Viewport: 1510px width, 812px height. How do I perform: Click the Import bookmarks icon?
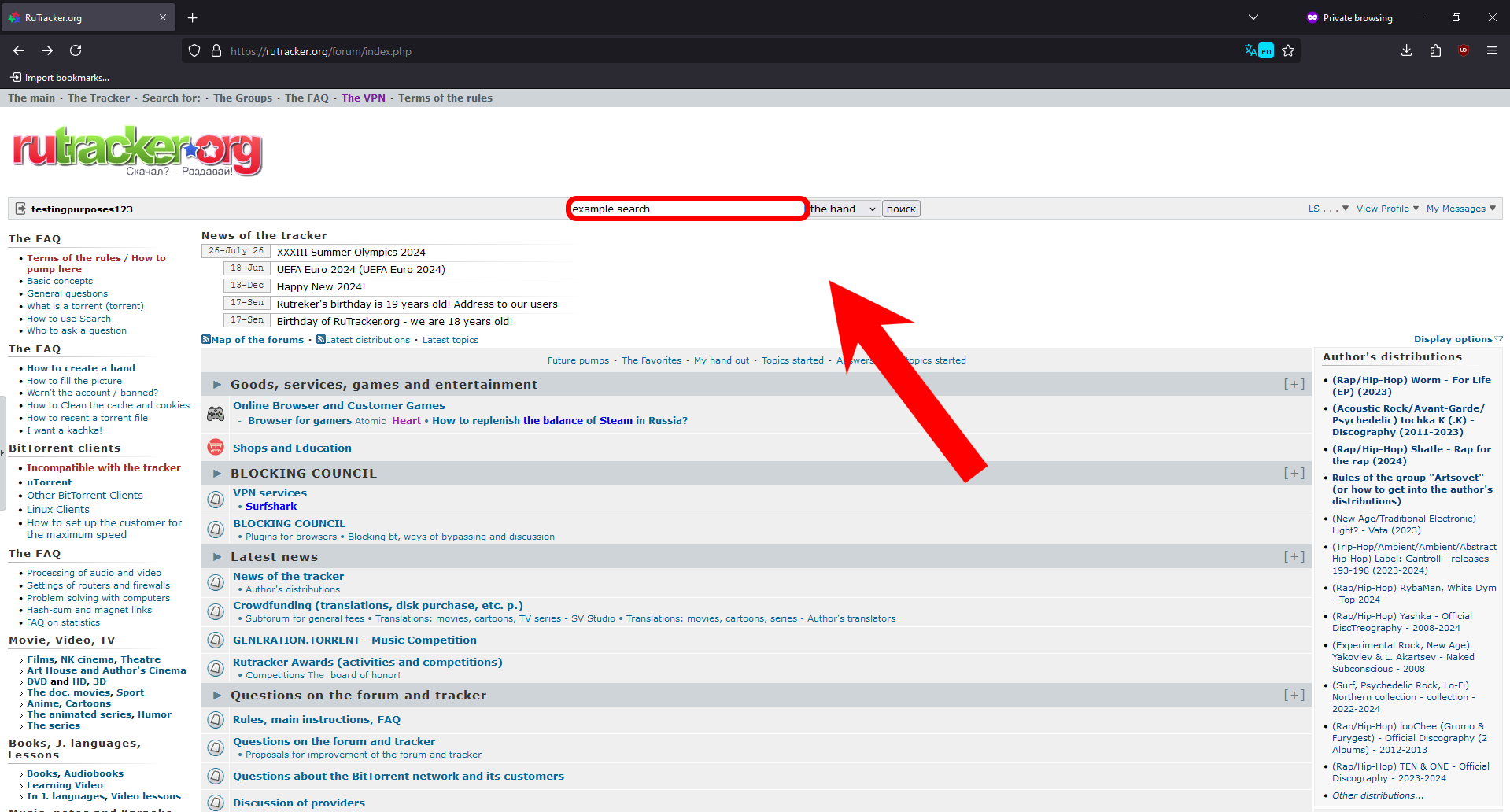click(x=16, y=77)
